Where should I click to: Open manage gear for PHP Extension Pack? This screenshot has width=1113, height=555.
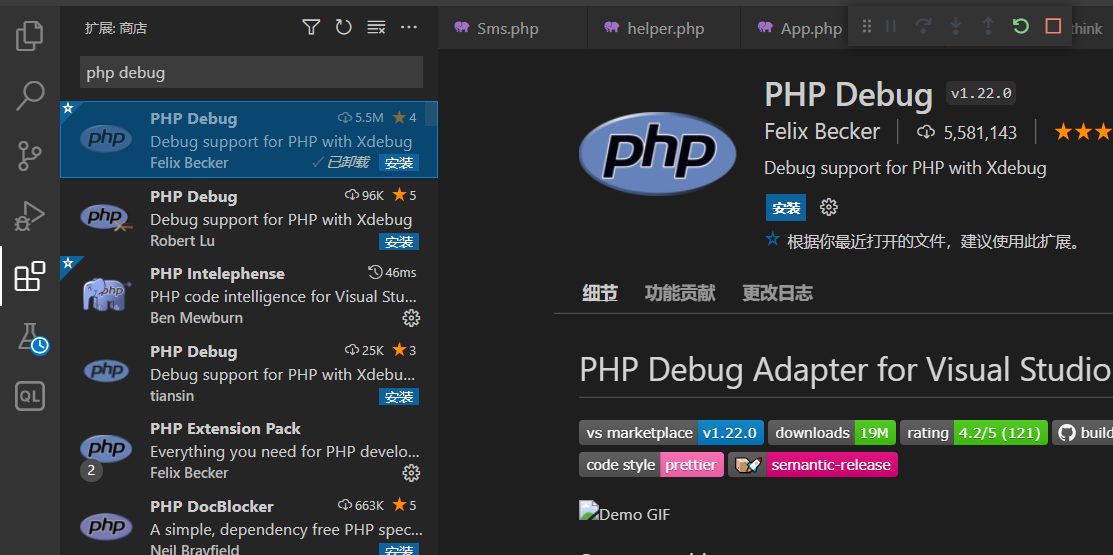(x=411, y=473)
